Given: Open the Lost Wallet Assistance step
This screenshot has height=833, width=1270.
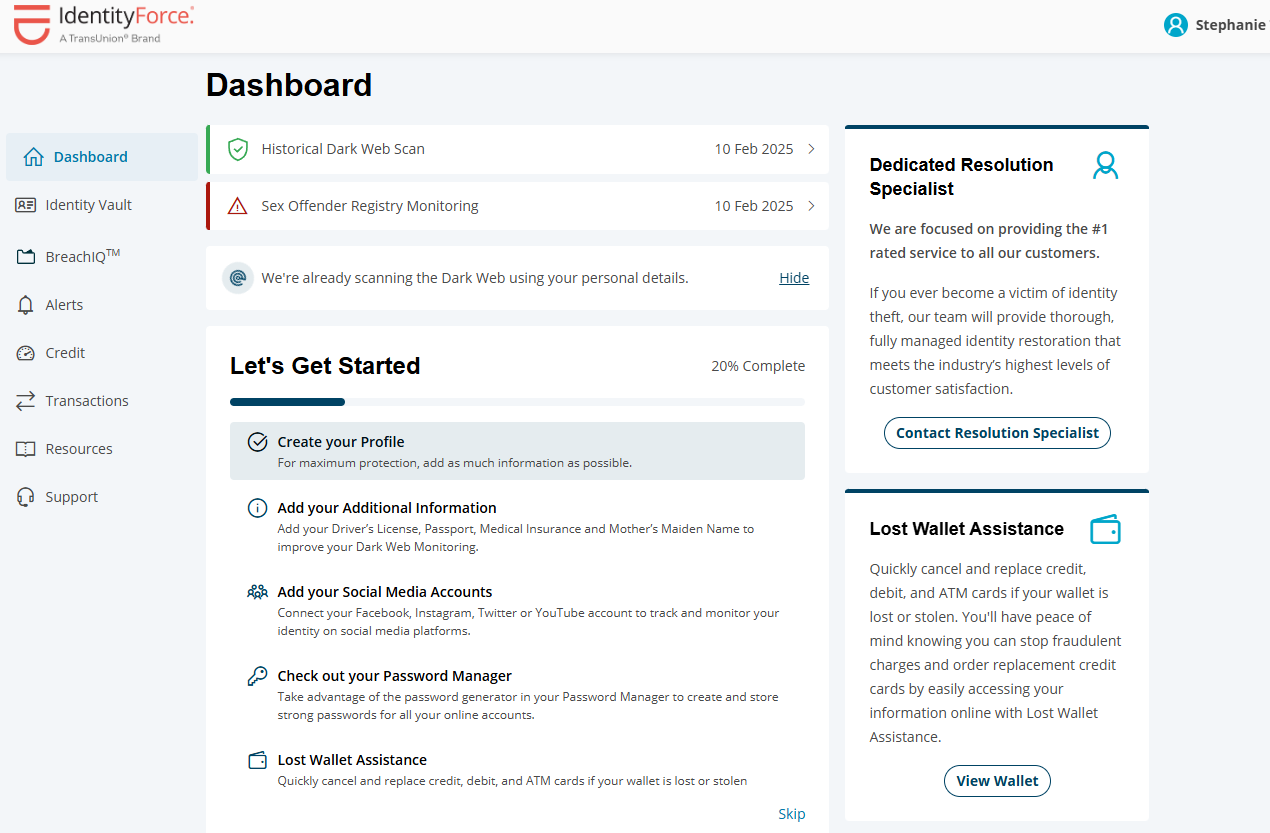Looking at the screenshot, I should click(517, 769).
